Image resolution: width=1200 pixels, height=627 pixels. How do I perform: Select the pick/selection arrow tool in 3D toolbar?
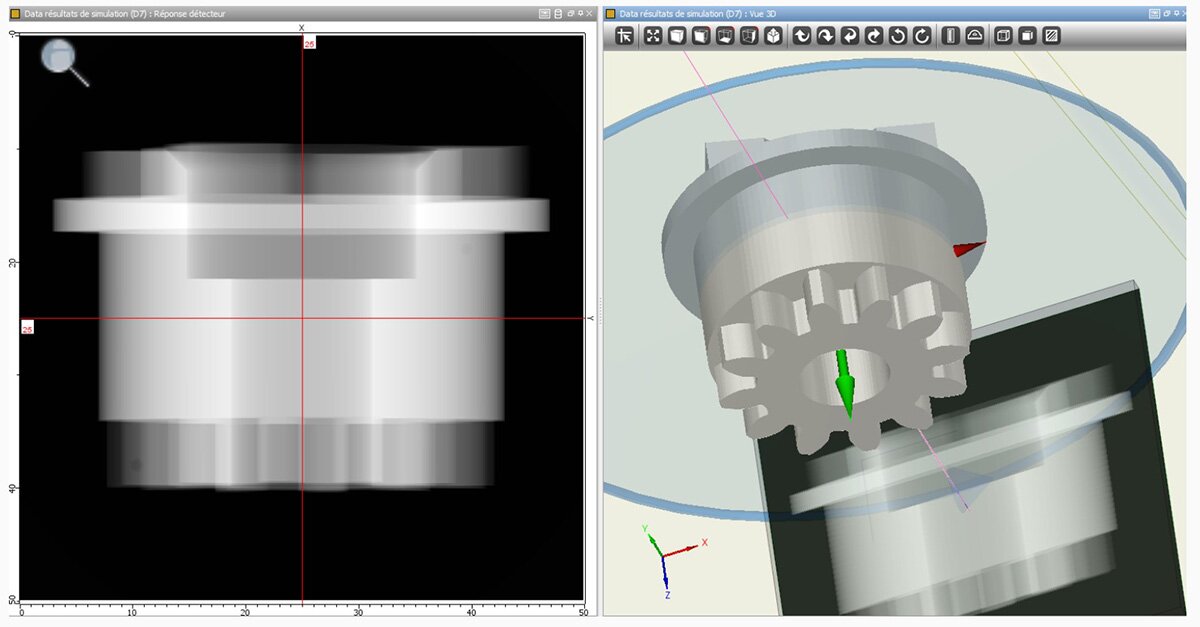(x=625, y=36)
